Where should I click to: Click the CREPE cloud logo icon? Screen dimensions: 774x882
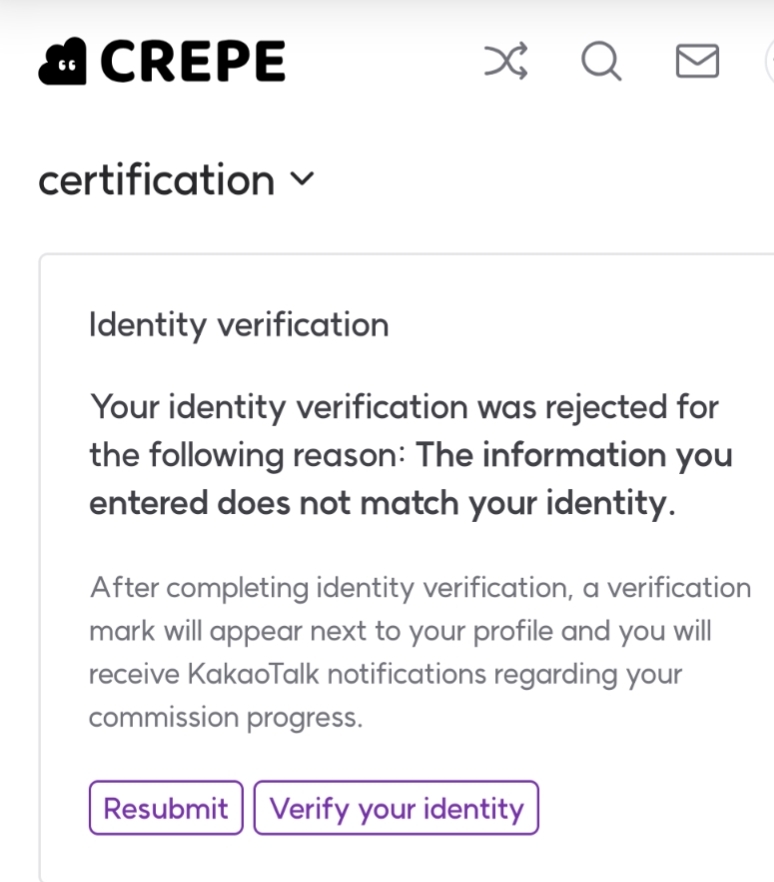tap(64, 63)
